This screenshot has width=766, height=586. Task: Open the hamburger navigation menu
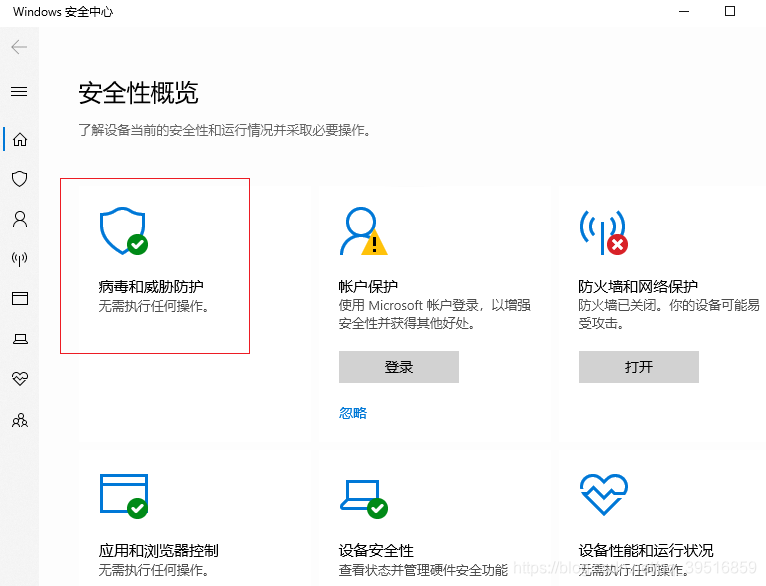coord(19,91)
